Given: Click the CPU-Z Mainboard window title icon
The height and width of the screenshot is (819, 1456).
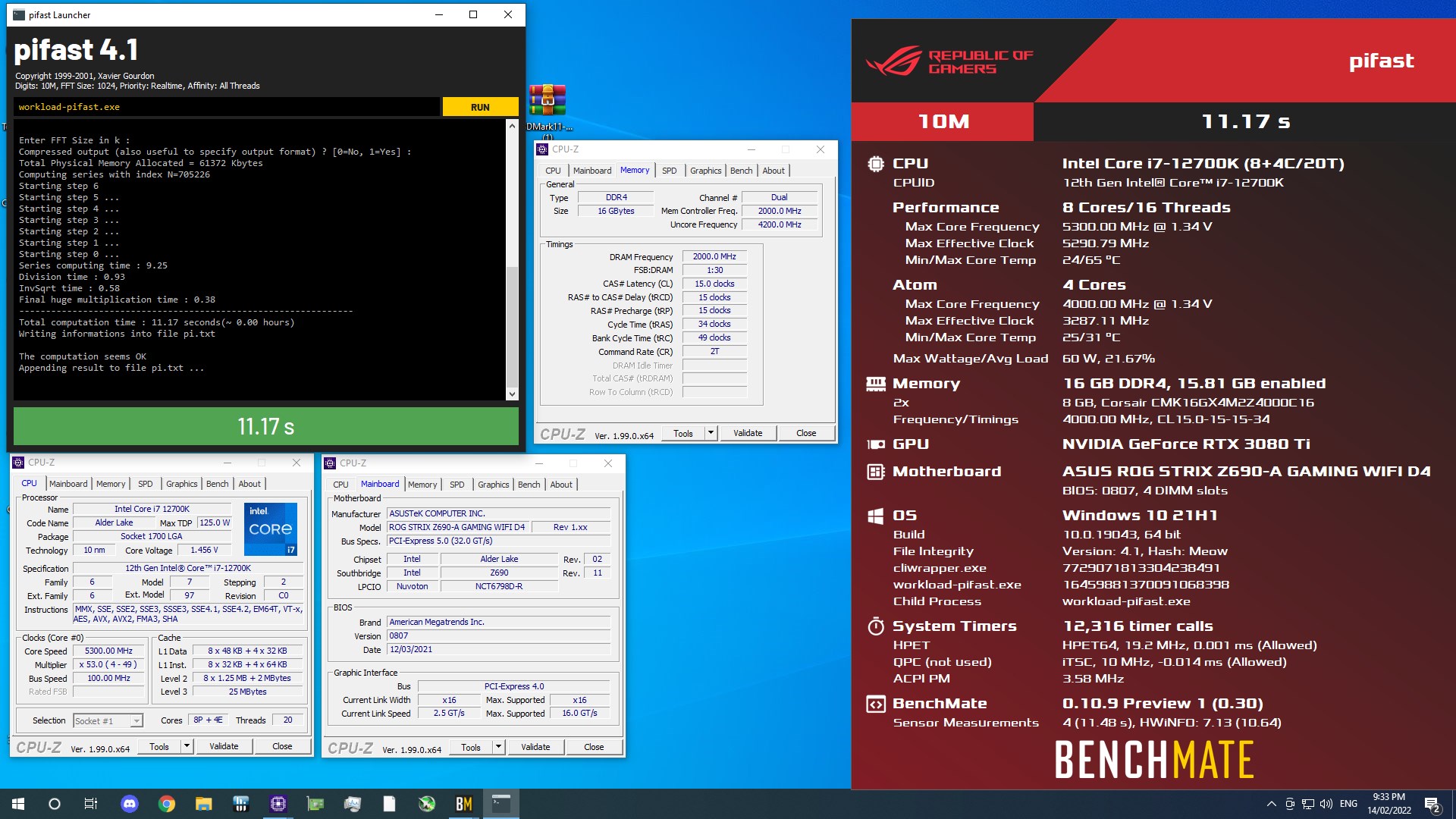Looking at the screenshot, I should 330,463.
